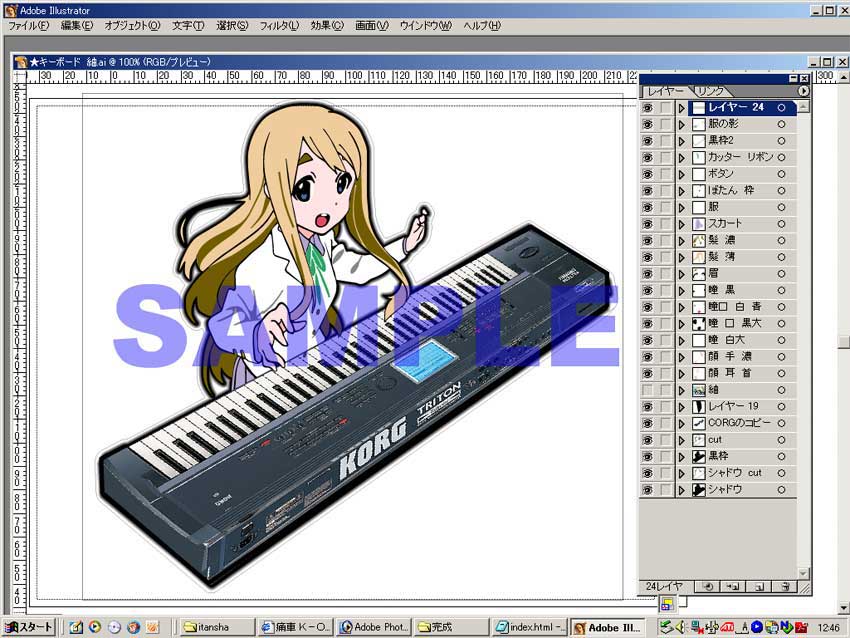Launch the Firefox quick launch icon
This screenshot has width=850, height=638.
point(133,627)
